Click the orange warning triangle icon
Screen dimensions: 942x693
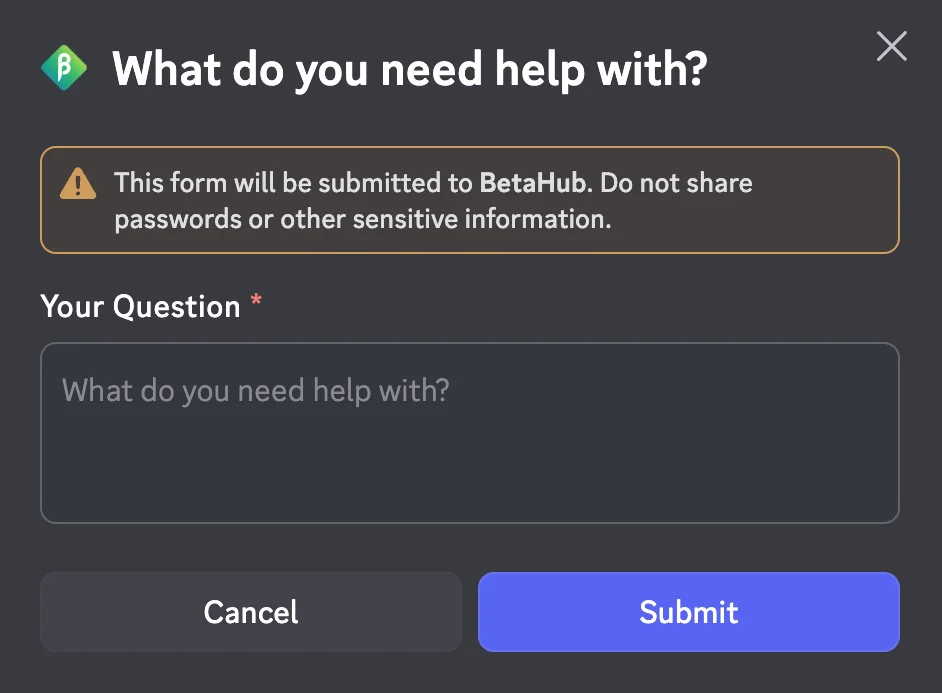point(78,184)
